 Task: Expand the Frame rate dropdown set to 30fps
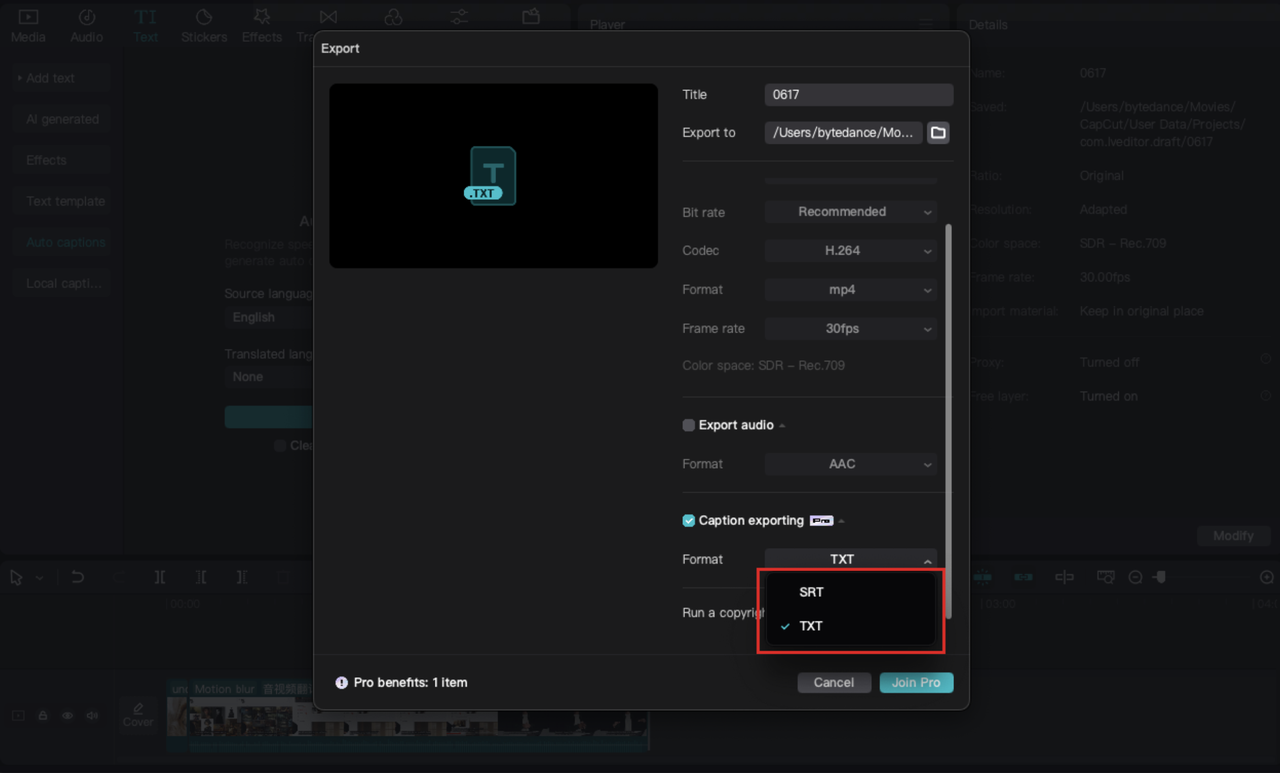(851, 328)
